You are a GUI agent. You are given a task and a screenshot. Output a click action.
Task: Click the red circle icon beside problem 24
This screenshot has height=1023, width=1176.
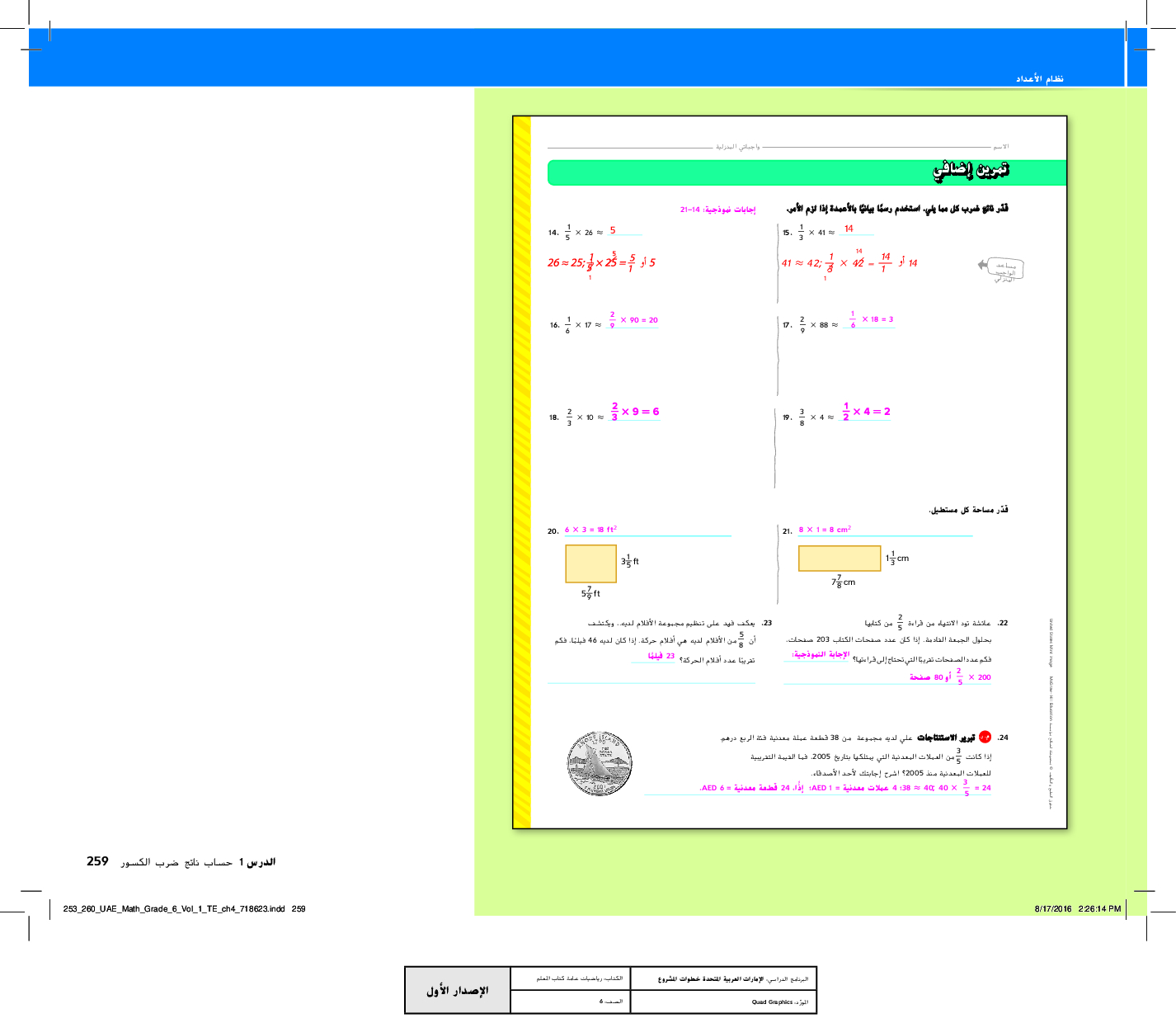[985, 737]
